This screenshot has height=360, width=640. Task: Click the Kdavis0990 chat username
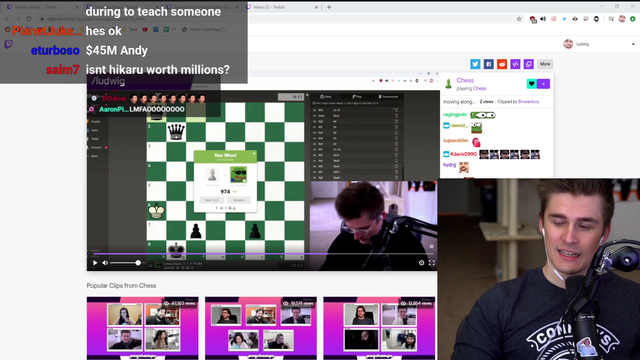click(x=463, y=154)
